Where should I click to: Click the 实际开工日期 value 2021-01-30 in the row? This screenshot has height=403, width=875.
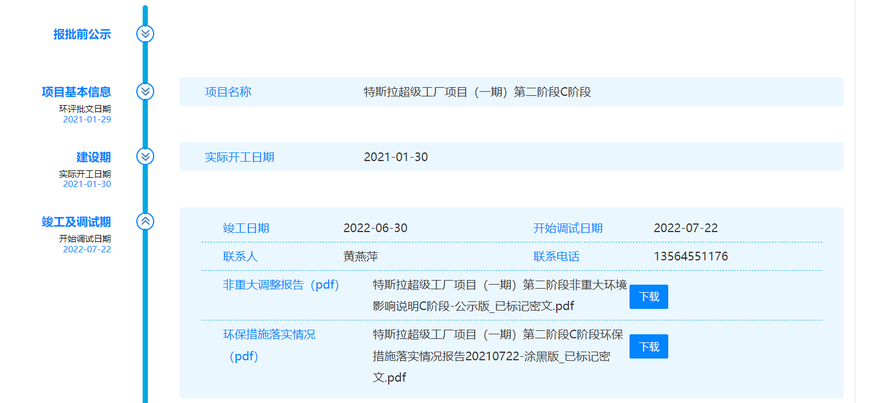pyautogui.click(x=396, y=157)
